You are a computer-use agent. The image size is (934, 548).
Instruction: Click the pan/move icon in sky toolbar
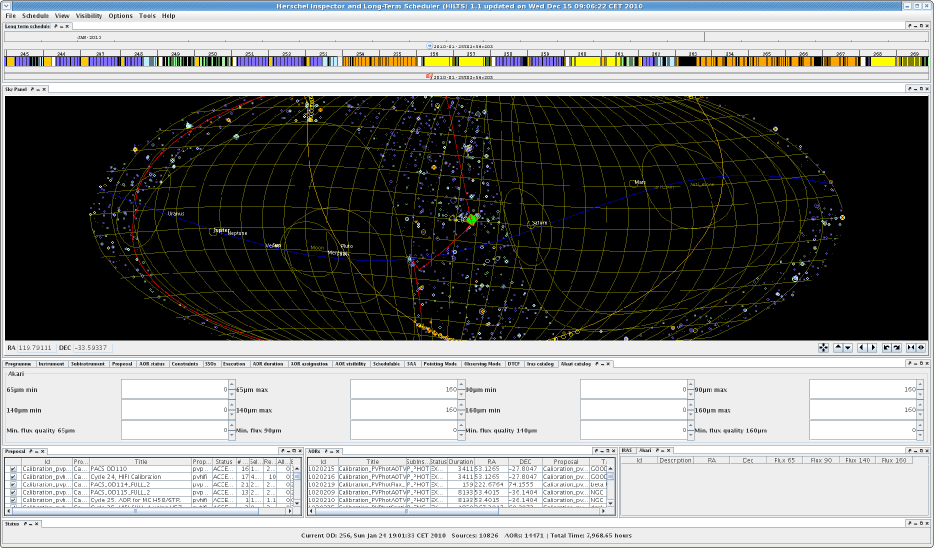click(x=823, y=348)
